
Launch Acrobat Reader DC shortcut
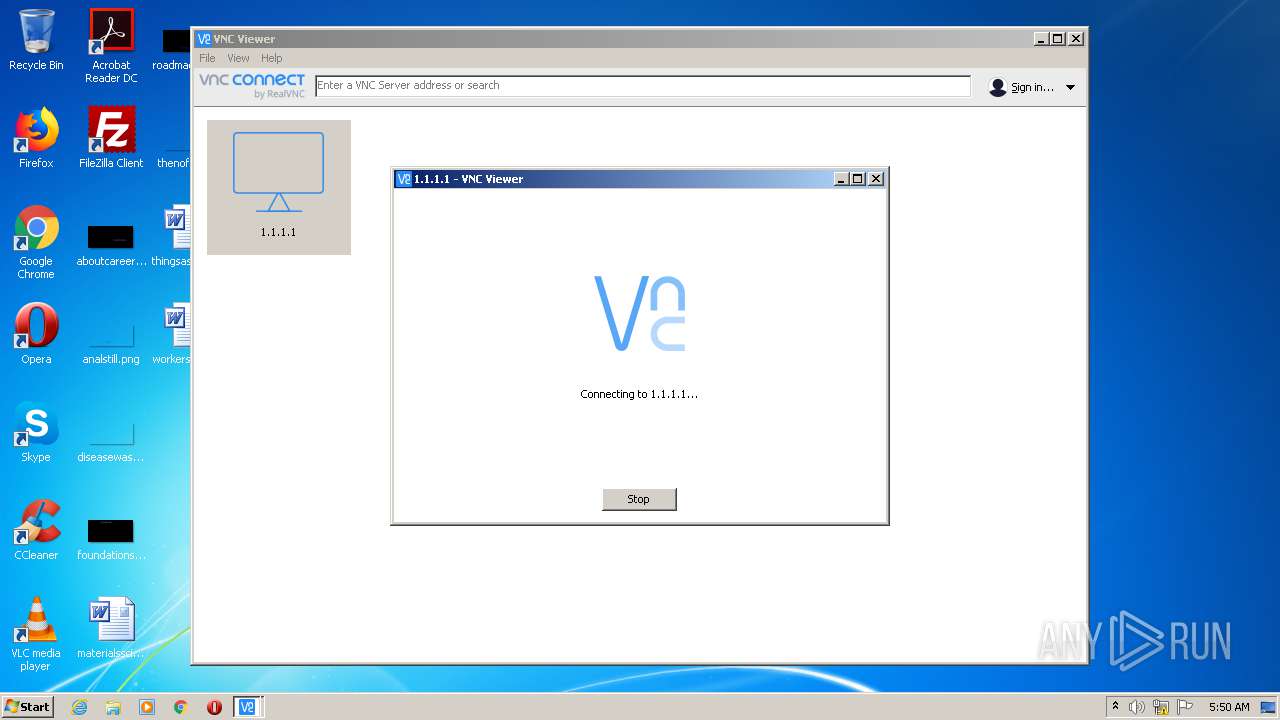(x=111, y=46)
